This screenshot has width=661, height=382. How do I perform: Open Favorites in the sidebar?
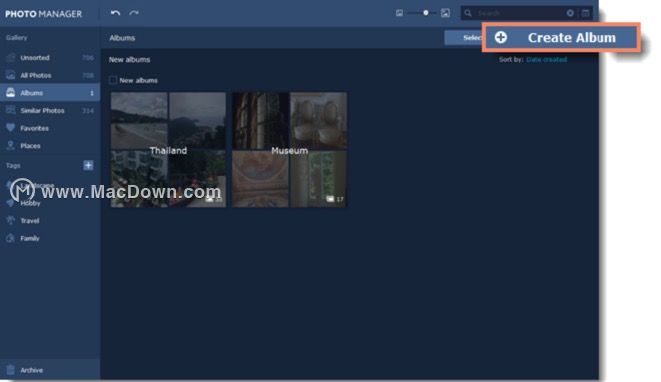(50, 128)
